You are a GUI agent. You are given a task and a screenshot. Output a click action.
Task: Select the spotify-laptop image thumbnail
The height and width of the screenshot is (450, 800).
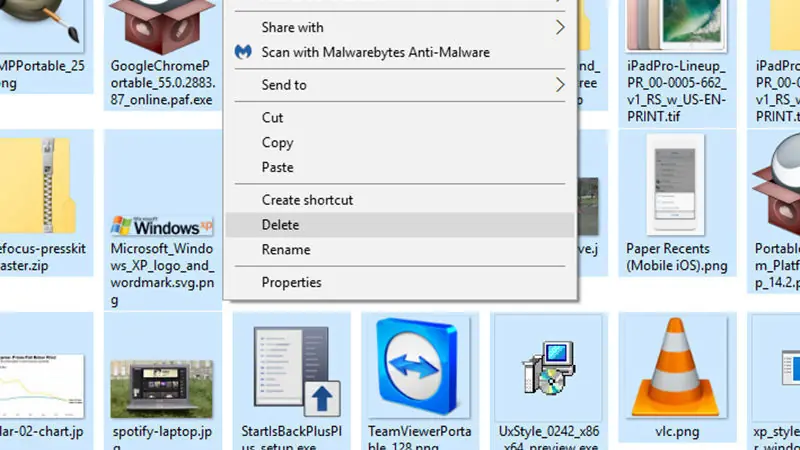pos(162,389)
